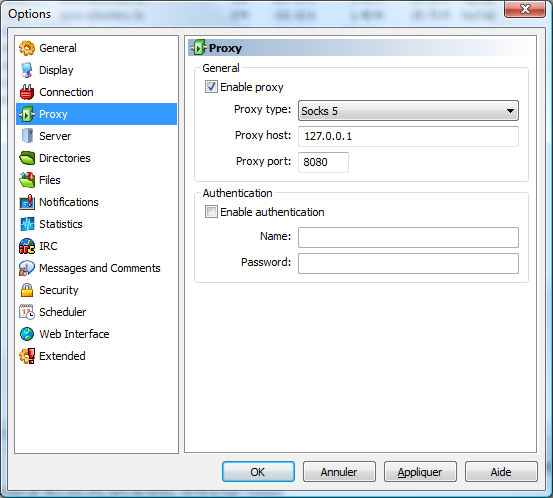This screenshot has height=498, width=553.
Task: Click the Appliquer button
Action: (x=420, y=472)
